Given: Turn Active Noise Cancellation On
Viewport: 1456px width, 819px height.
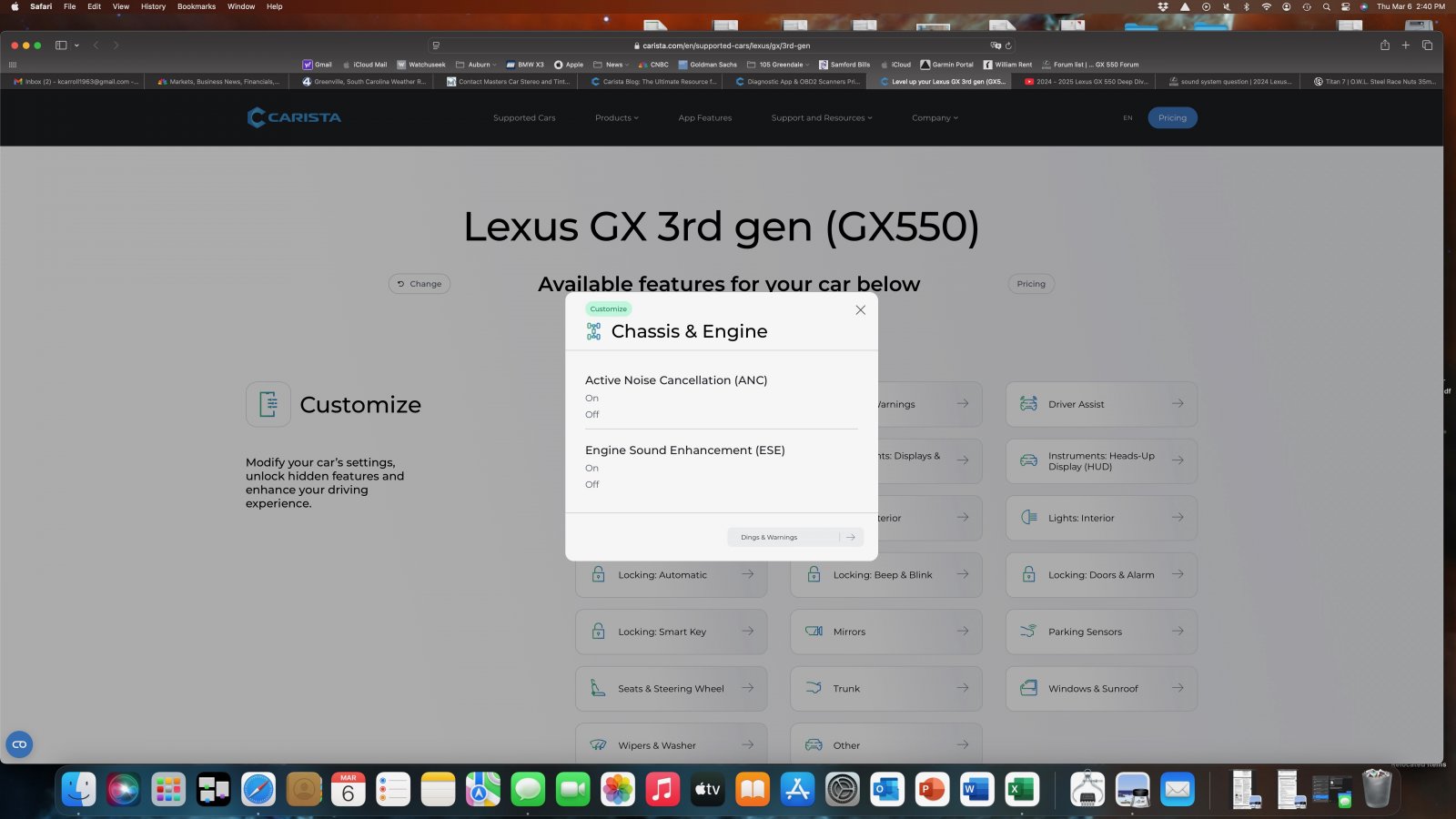Looking at the screenshot, I should click(x=591, y=399).
